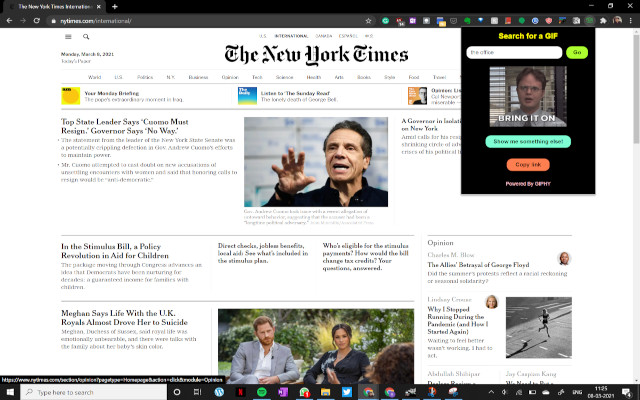Open the NYT hamburger sections menu

(x=68, y=37)
